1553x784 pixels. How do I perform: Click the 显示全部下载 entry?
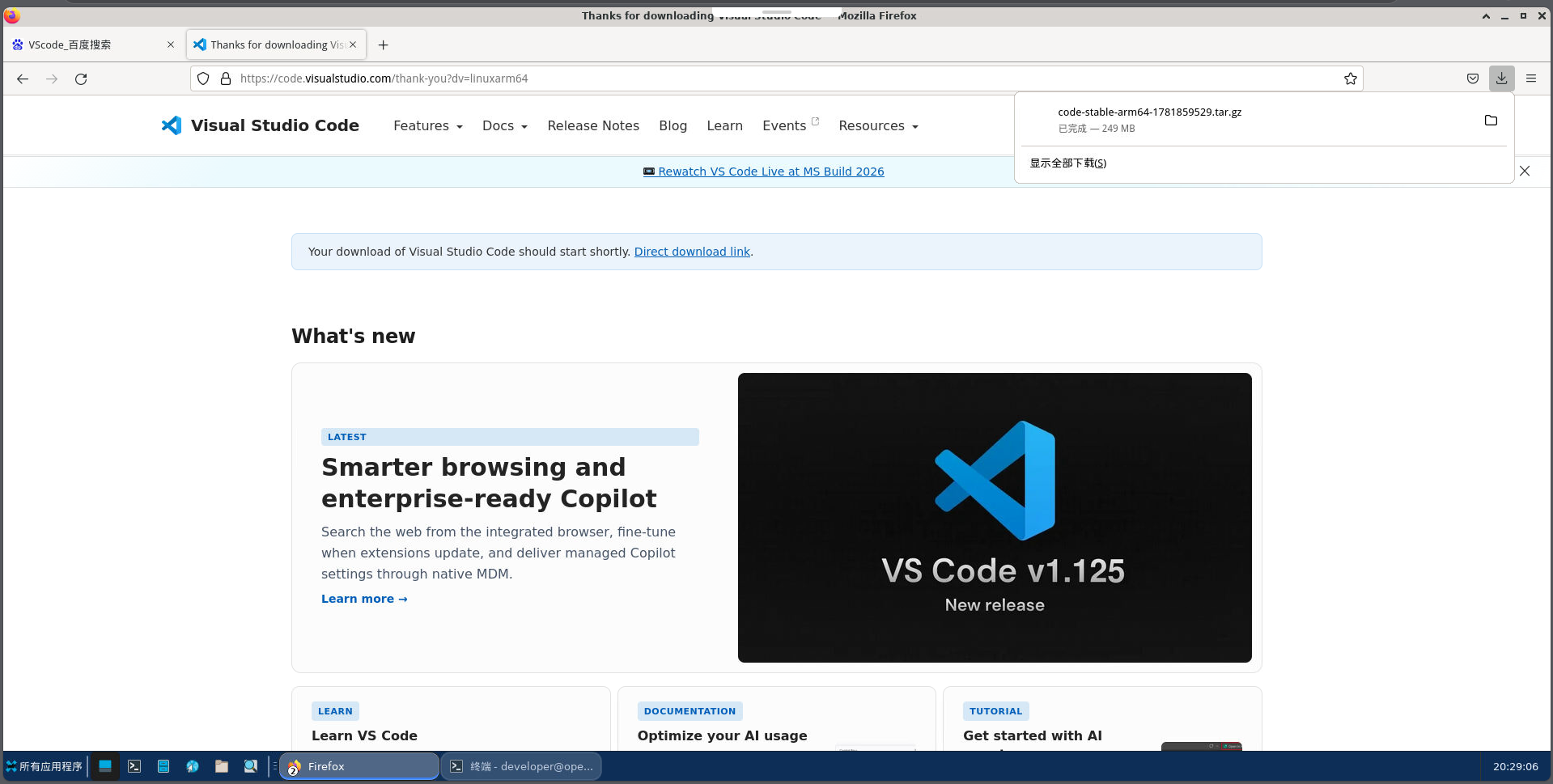(1067, 163)
